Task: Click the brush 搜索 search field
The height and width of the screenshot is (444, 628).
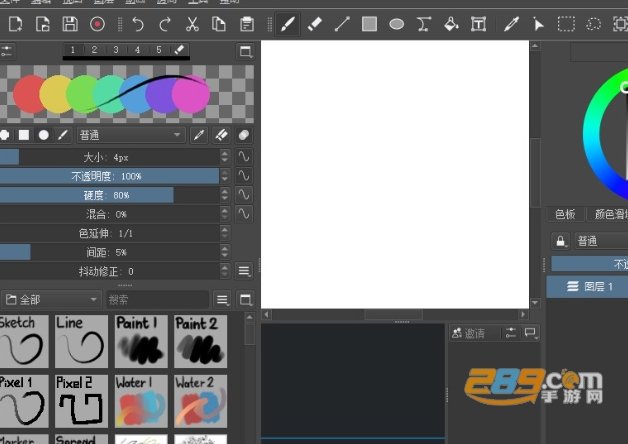Action: click(157, 299)
